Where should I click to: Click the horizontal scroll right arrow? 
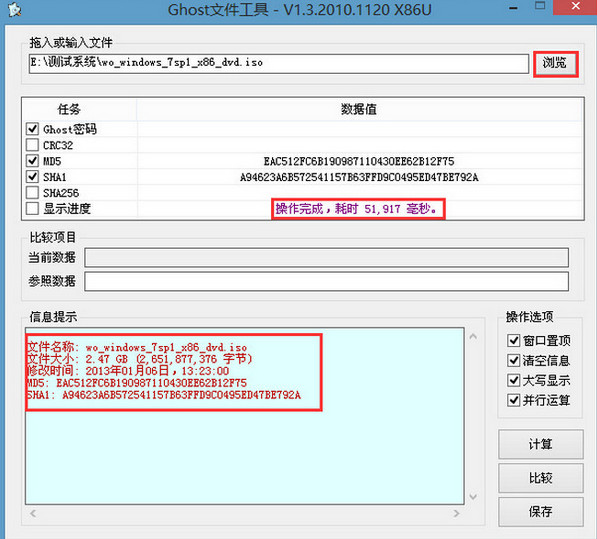pos(457,513)
